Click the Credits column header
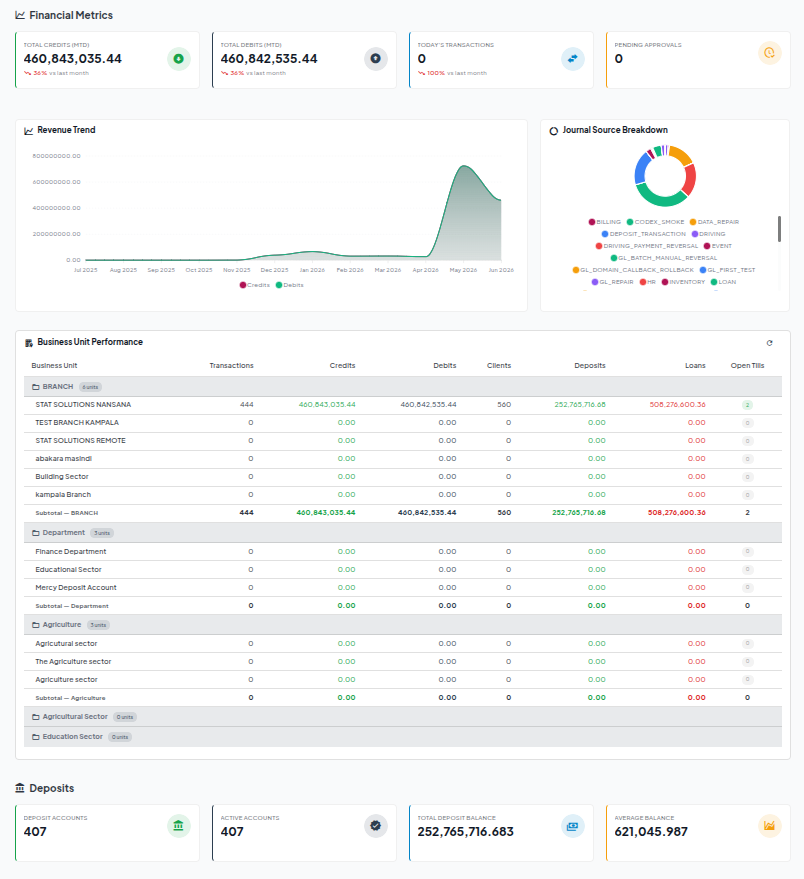Screen dimensions: 804x879 click(x=342, y=366)
